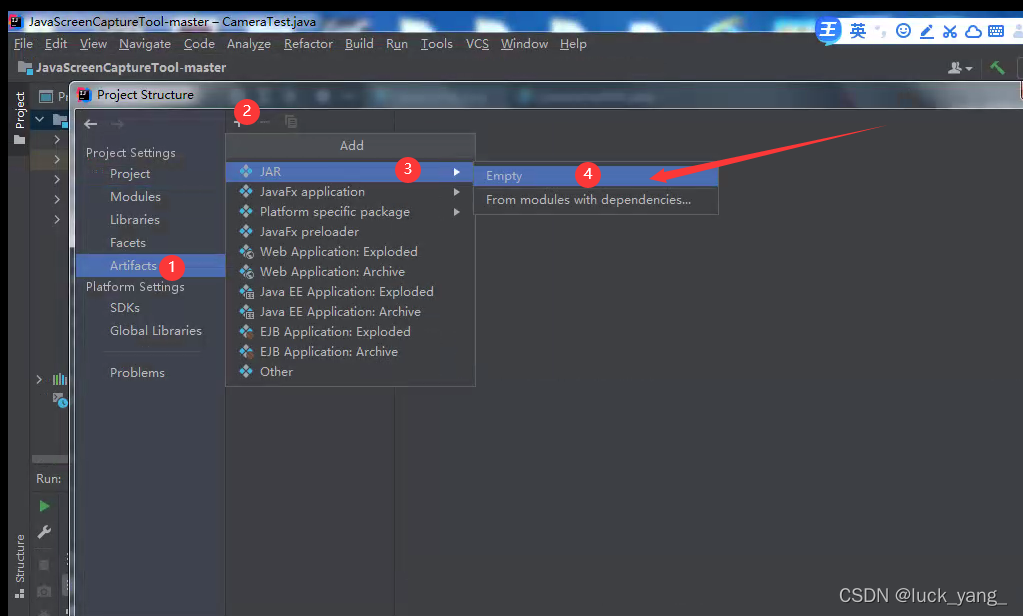Select Empty in the JAR submenu
Viewport: 1023px width, 616px height.
[596, 176]
